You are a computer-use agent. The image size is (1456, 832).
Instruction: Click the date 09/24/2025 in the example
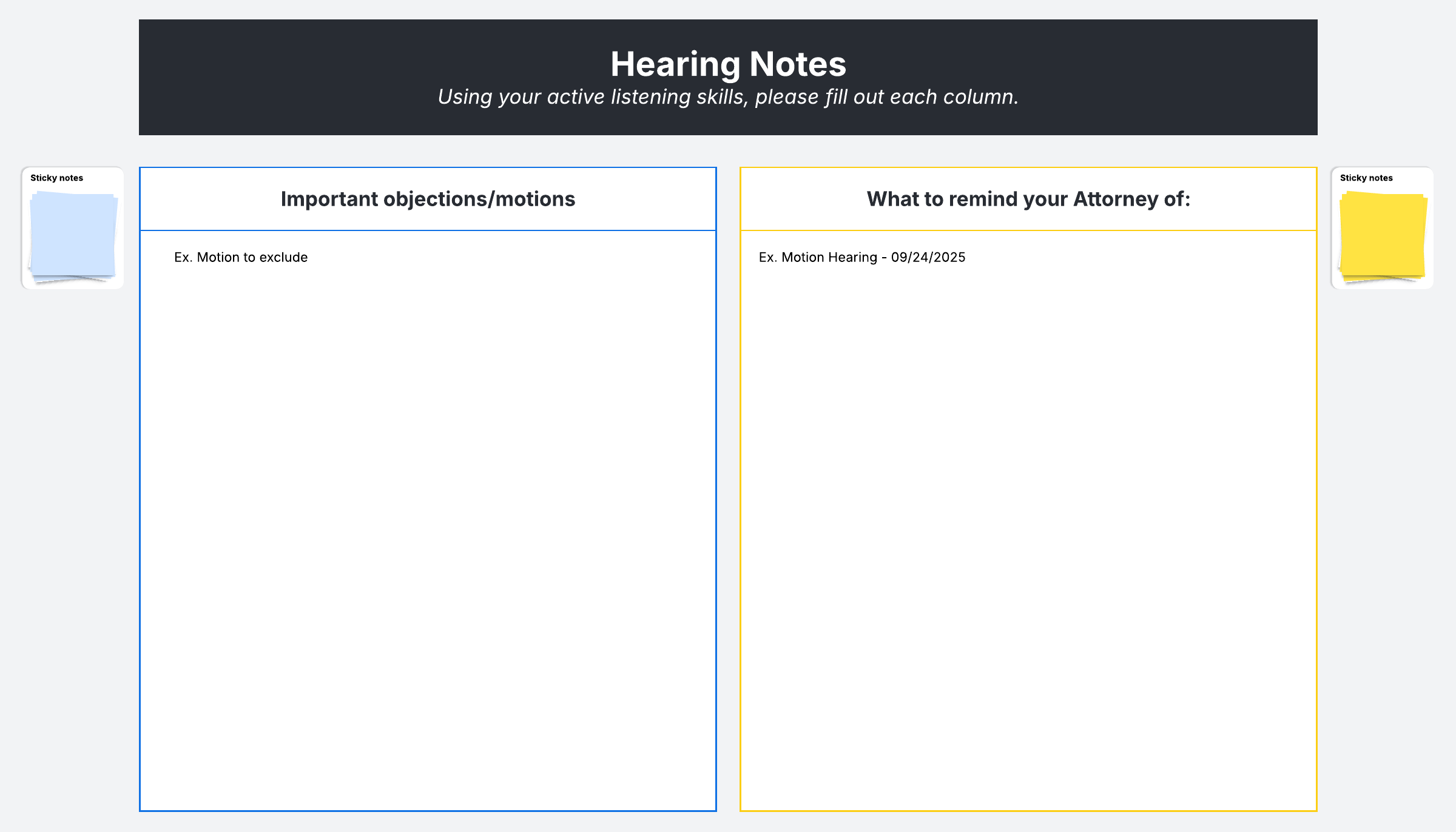(x=928, y=257)
